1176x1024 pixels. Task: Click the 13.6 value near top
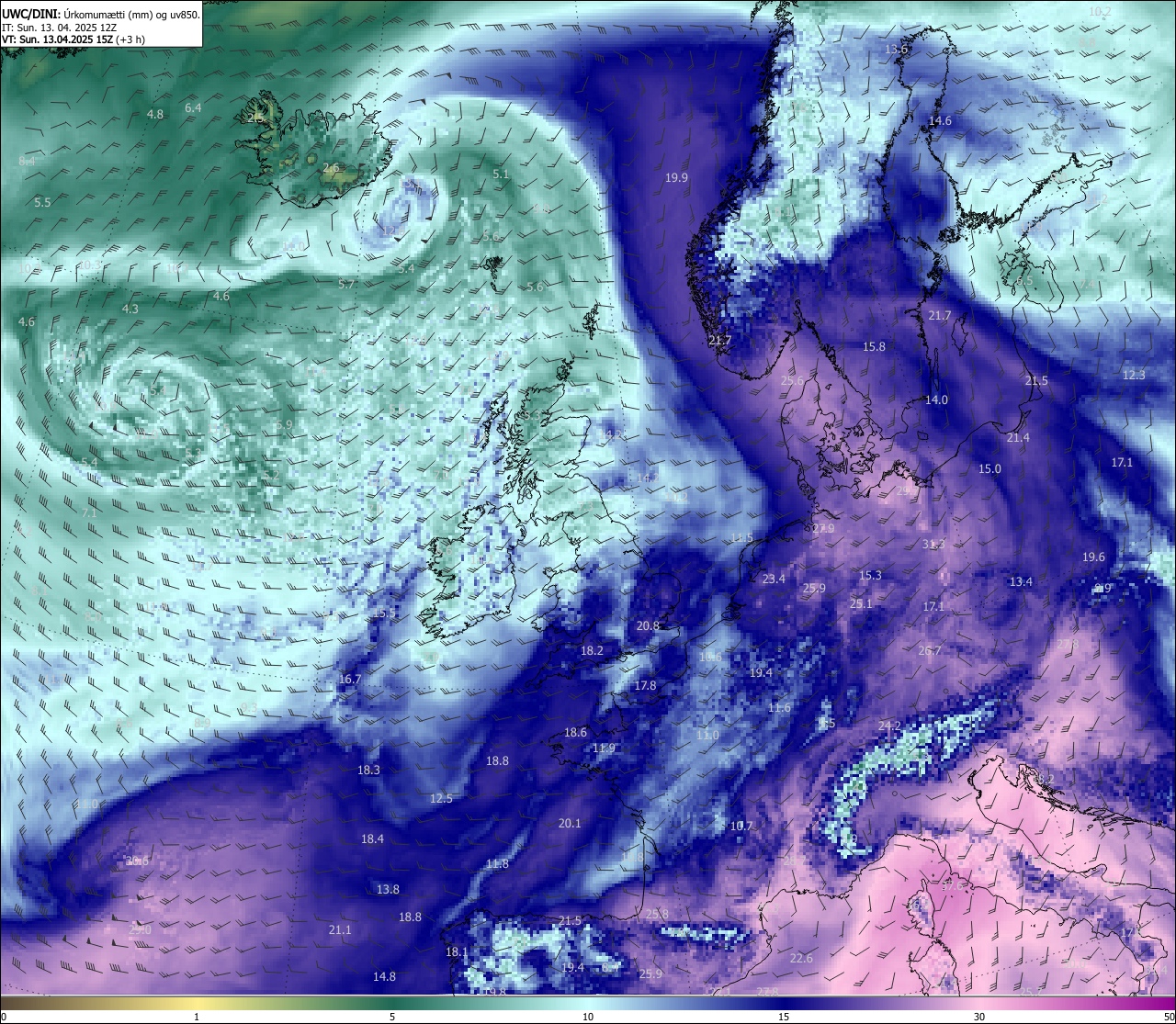pyautogui.click(x=896, y=49)
